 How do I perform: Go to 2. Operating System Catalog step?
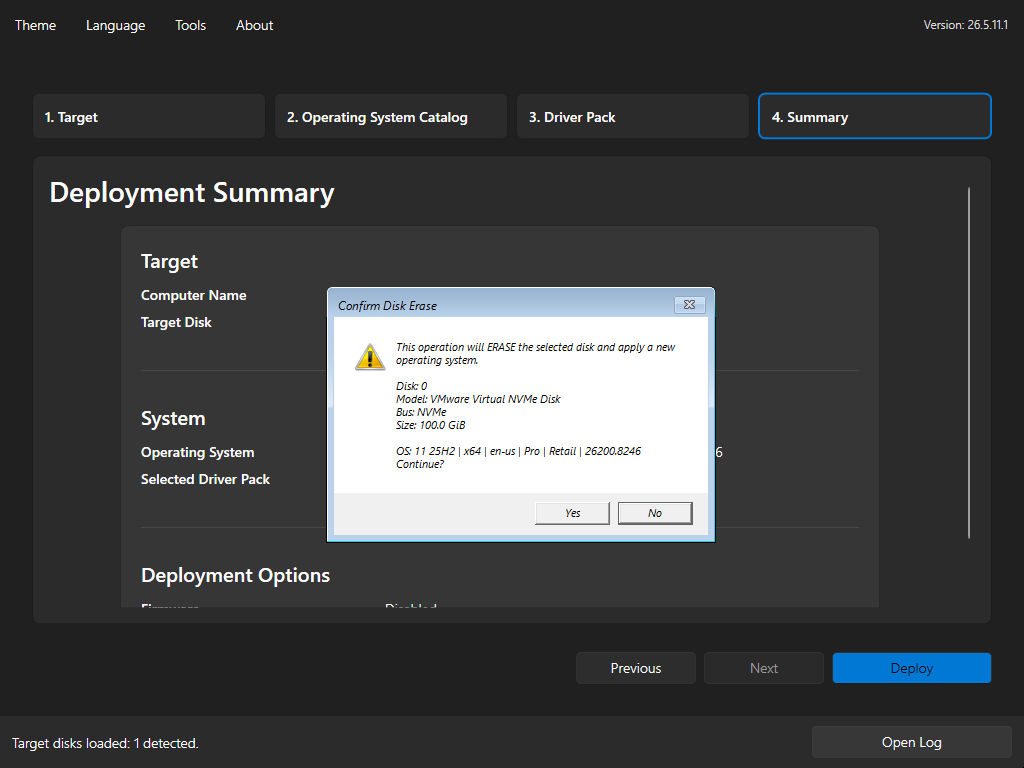(391, 116)
